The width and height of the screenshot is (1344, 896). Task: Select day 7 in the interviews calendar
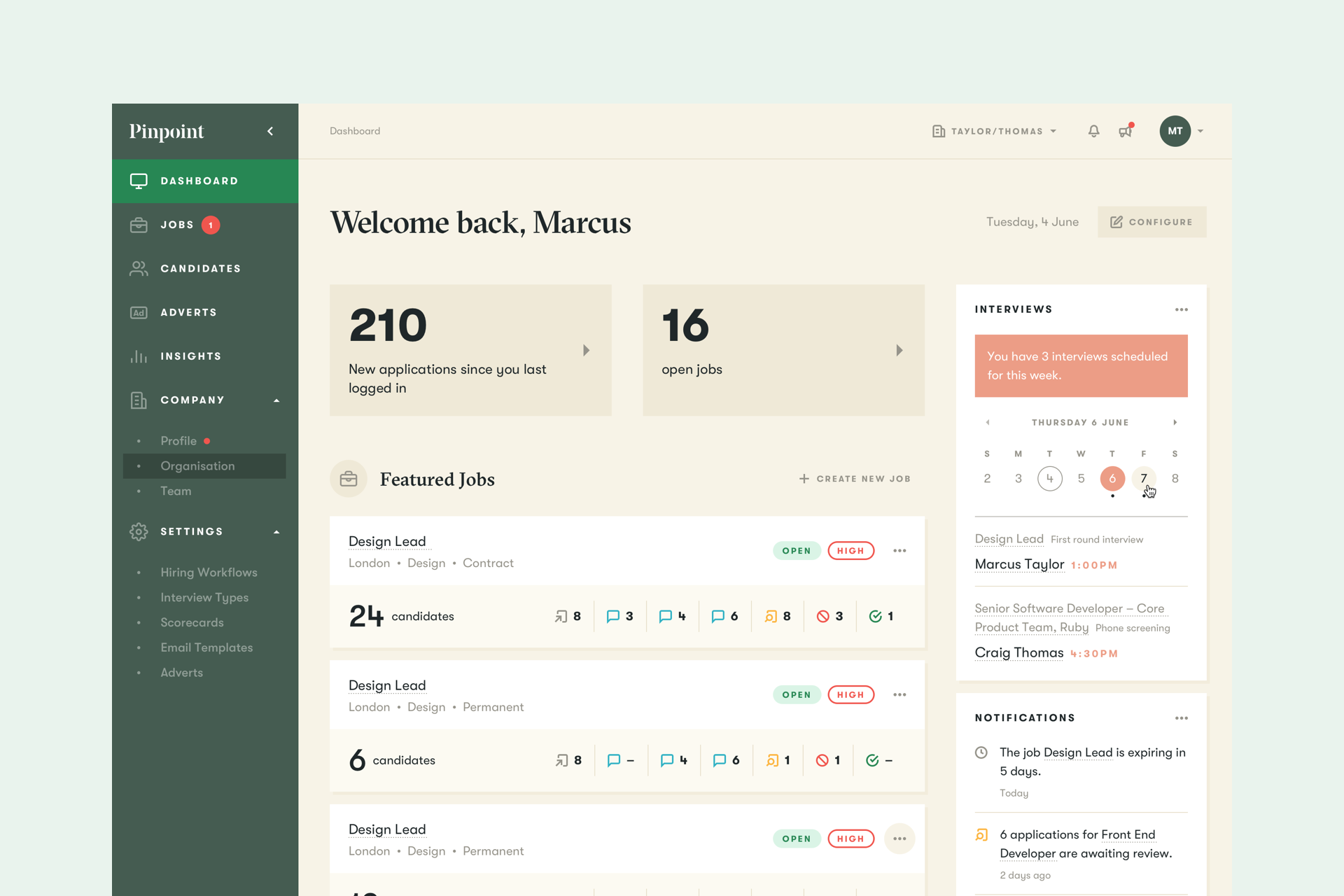1143,478
